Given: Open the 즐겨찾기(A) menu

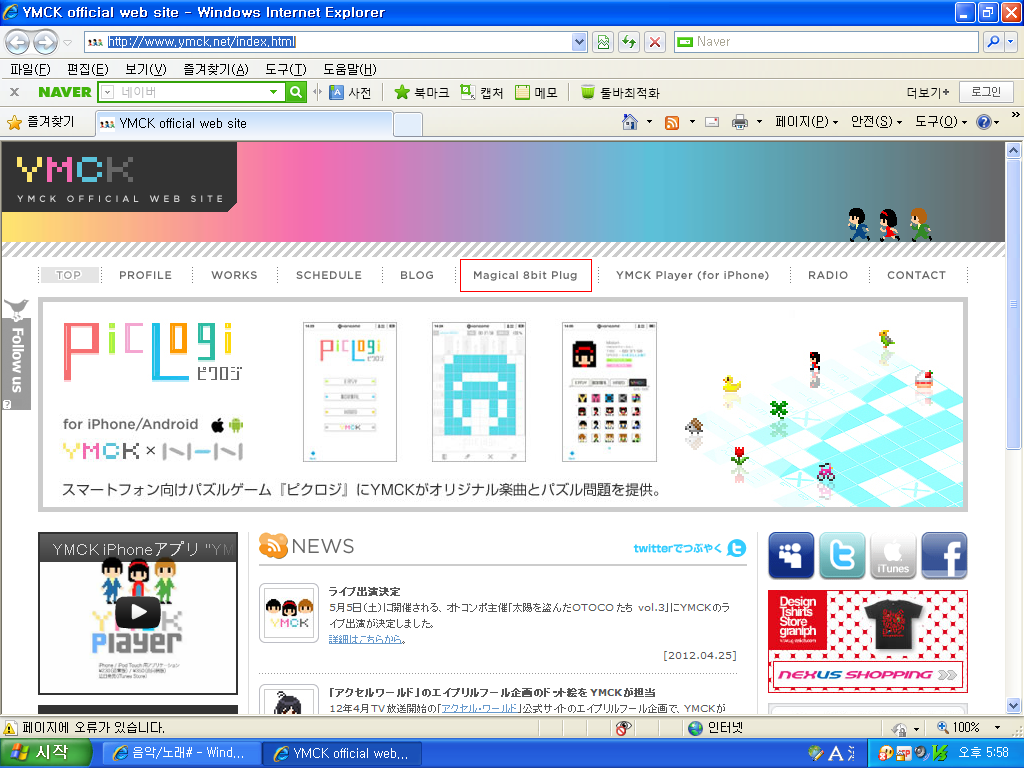Looking at the screenshot, I should point(216,69).
